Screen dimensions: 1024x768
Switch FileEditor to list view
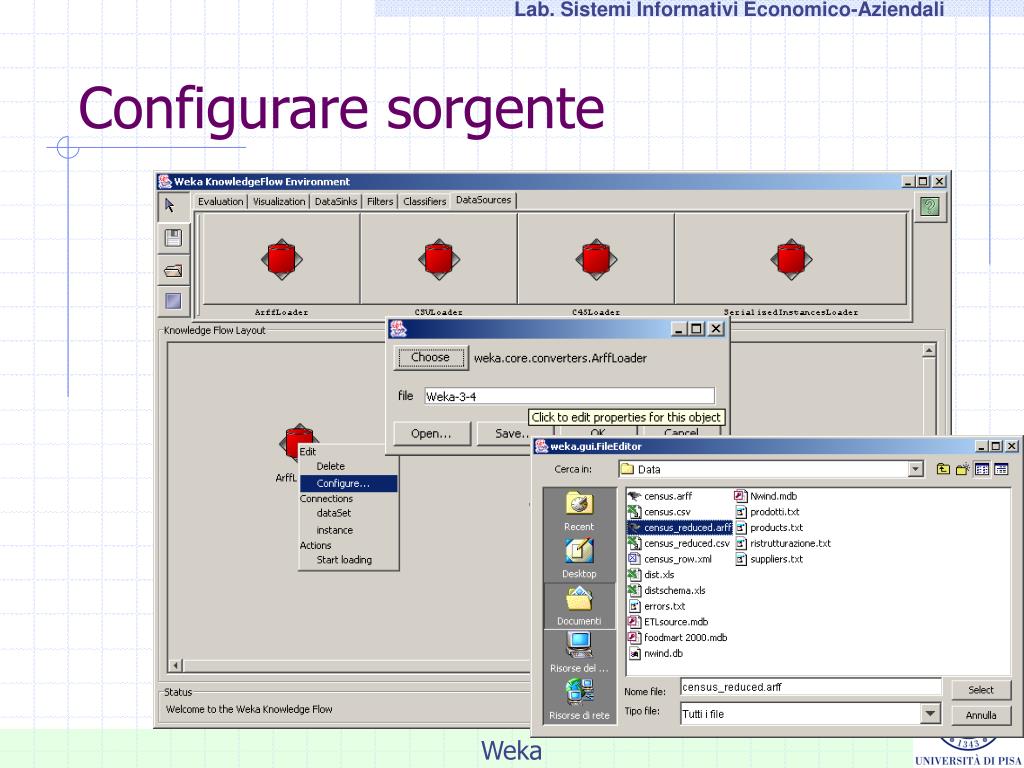click(982, 469)
